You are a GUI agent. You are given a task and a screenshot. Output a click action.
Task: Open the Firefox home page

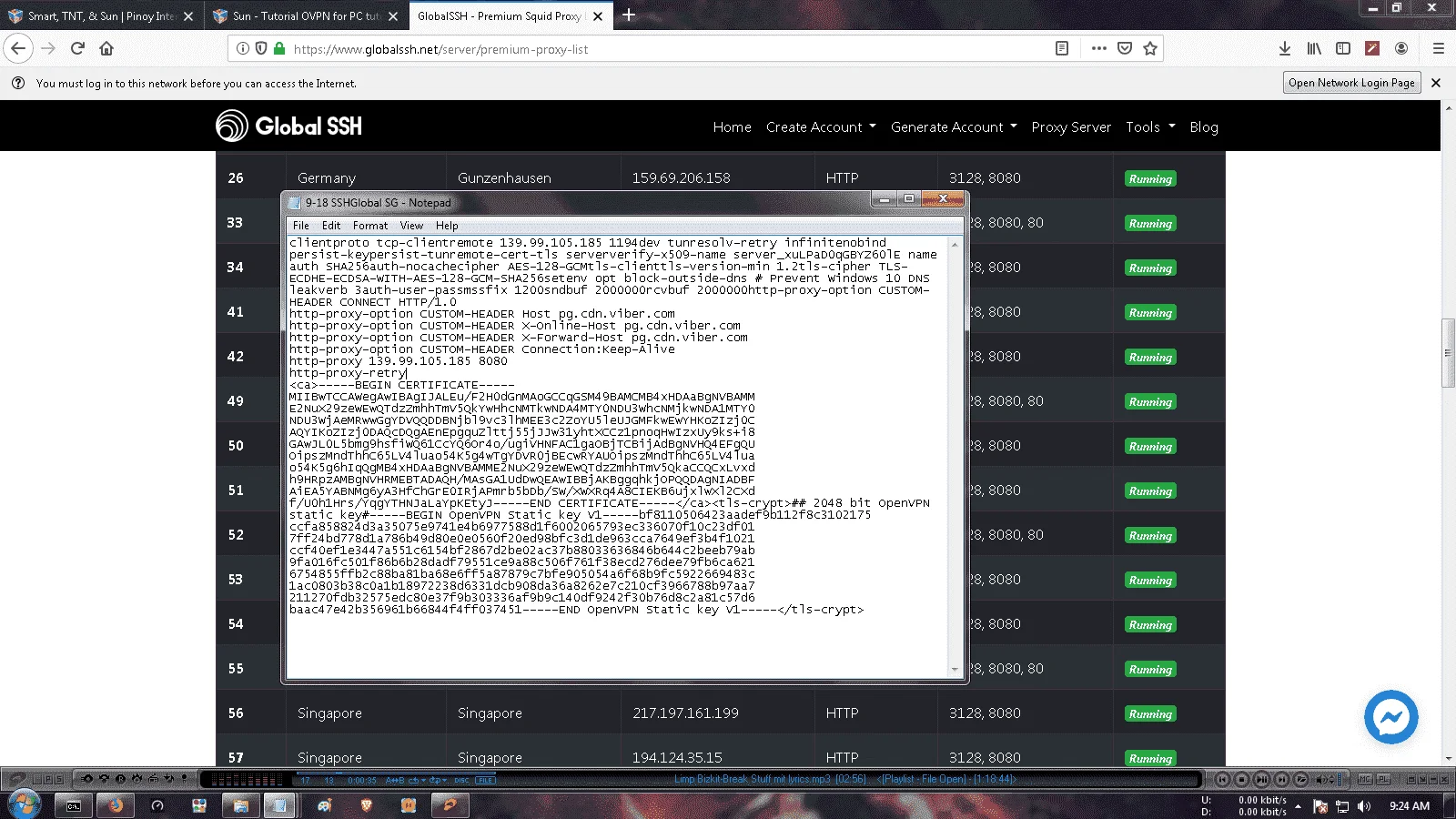pos(106,48)
